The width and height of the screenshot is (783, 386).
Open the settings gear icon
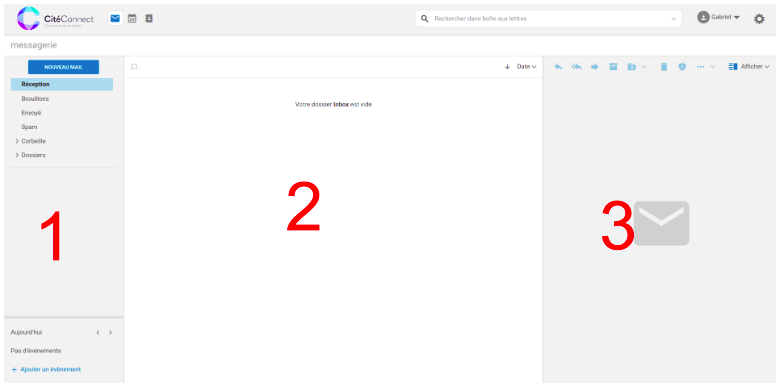point(759,19)
